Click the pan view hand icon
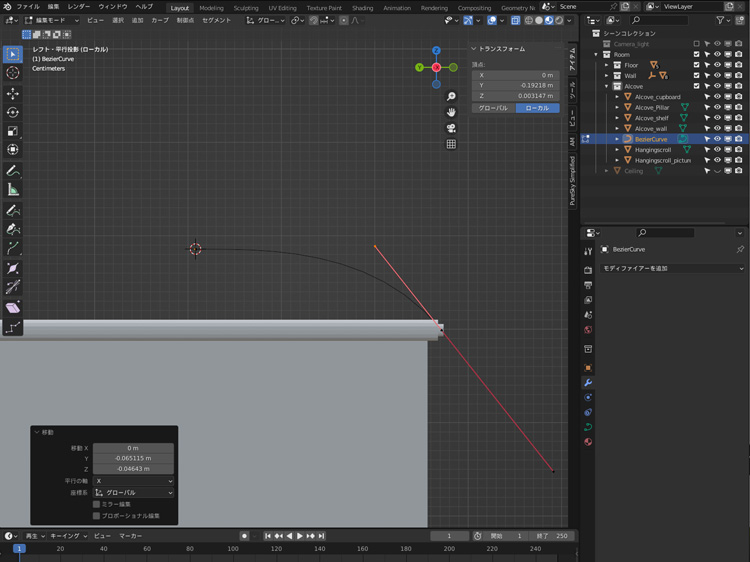This screenshot has width=750, height=562. click(451, 112)
